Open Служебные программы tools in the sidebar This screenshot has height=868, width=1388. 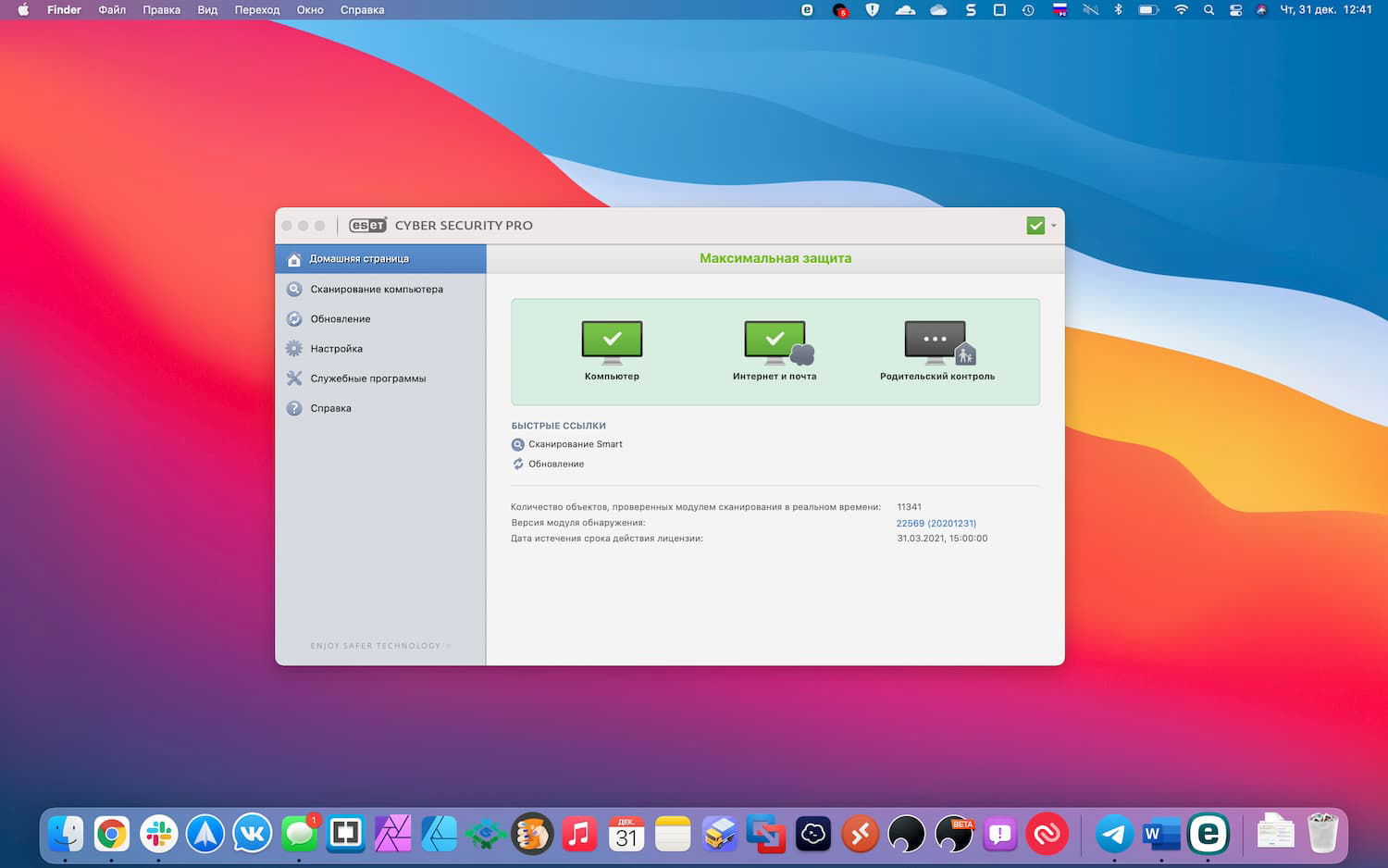367,378
